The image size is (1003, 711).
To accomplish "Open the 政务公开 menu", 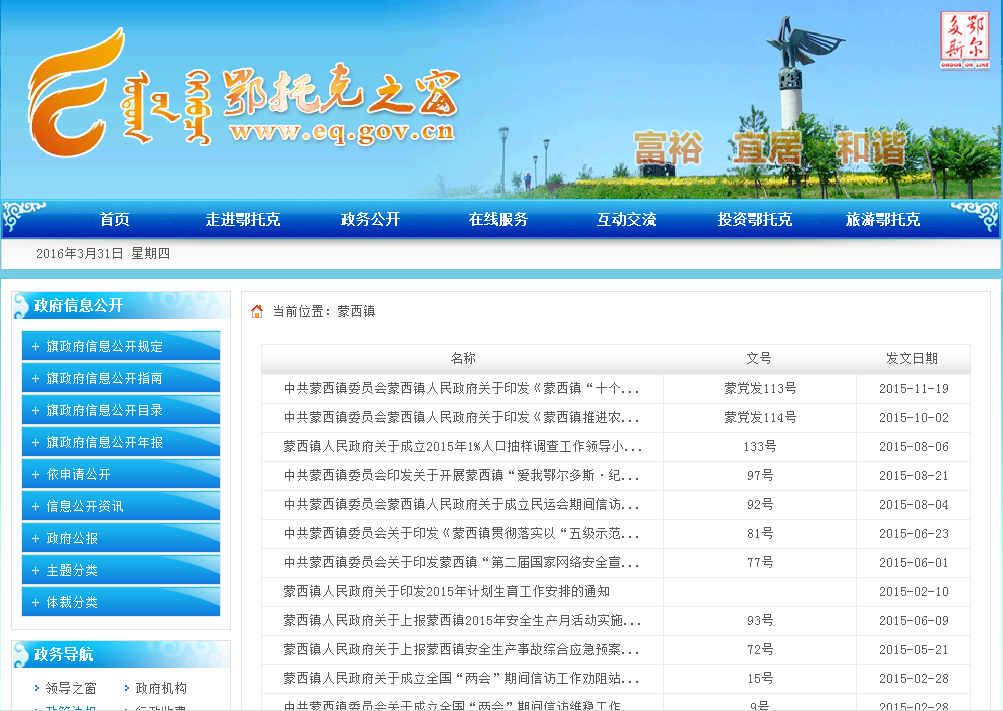I will click(x=370, y=219).
